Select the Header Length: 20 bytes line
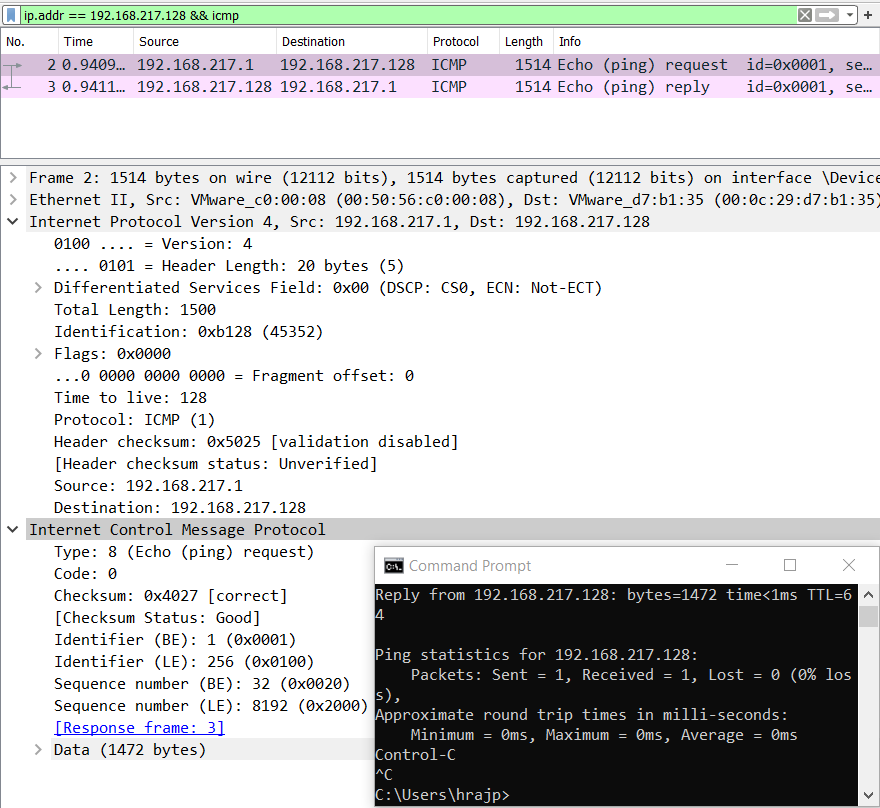The image size is (880, 808). coord(228,266)
